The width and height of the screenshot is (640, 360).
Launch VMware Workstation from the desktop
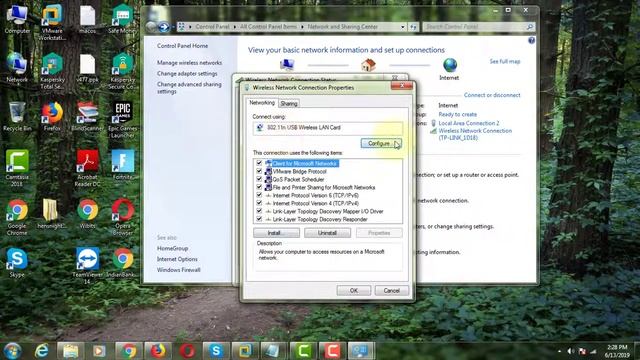52,22
